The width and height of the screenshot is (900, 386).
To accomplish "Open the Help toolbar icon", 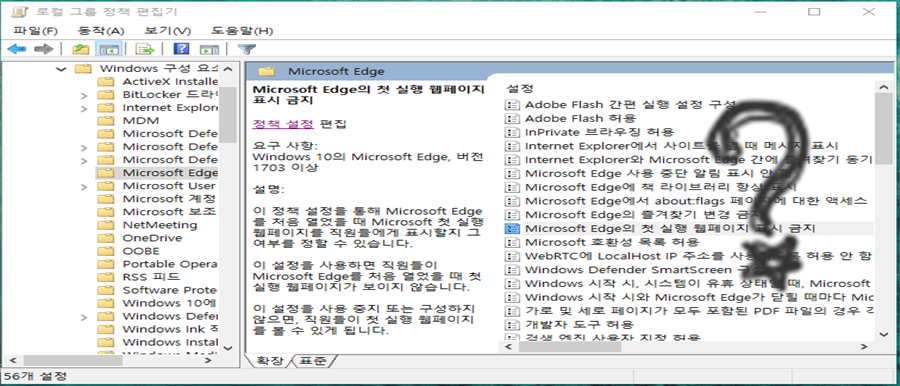I will click(x=181, y=49).
